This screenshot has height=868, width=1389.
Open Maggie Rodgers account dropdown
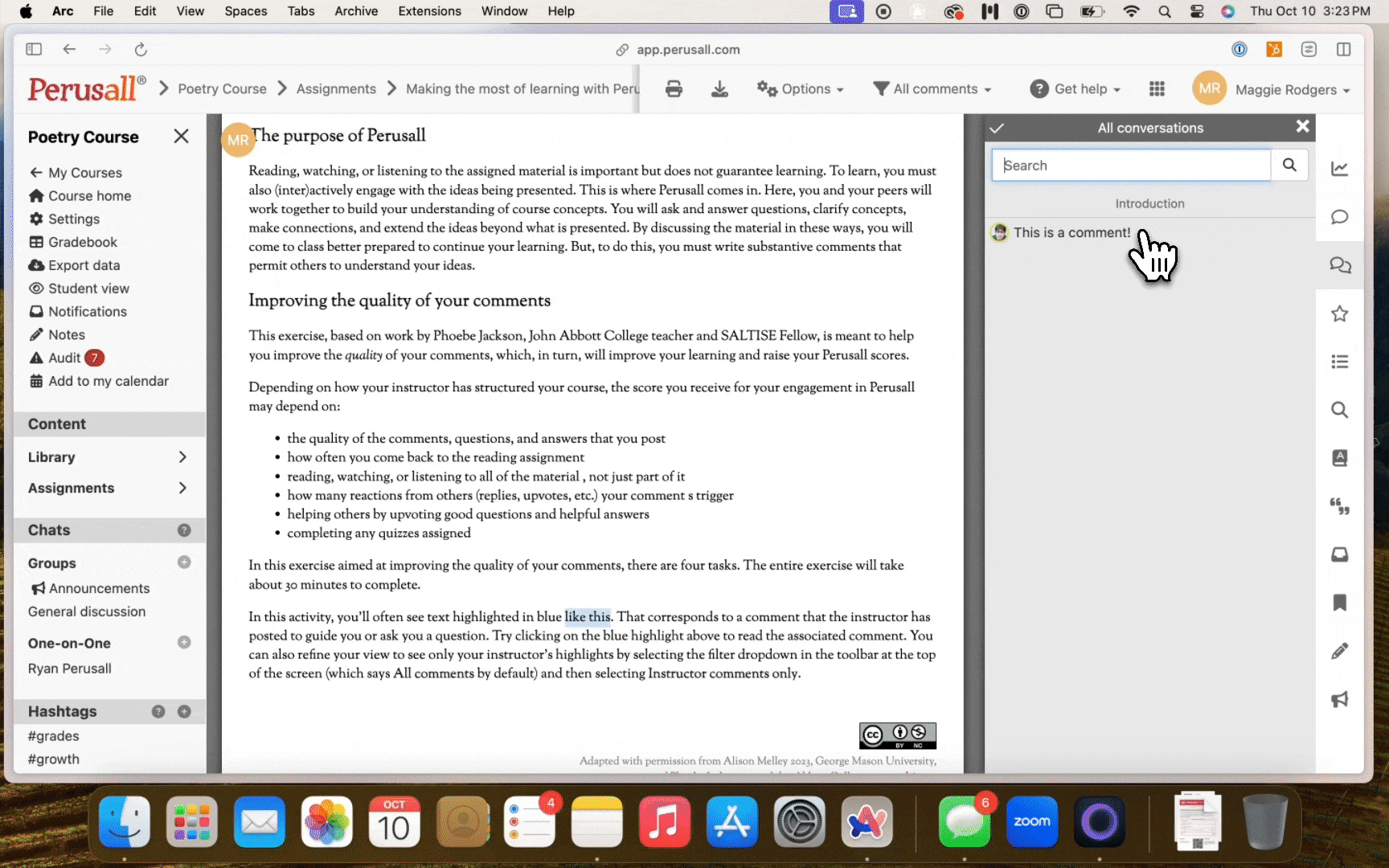1293,90
